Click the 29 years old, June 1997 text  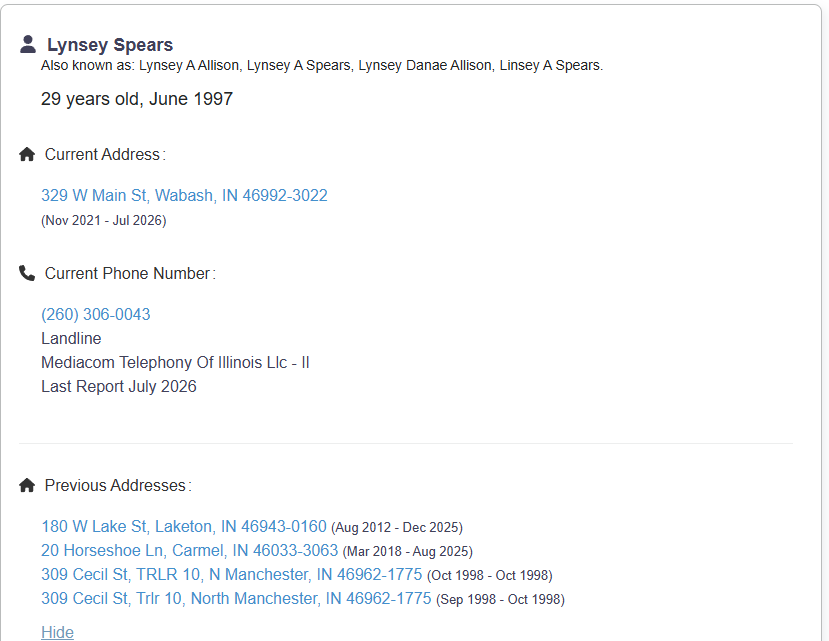click(137, 99)
